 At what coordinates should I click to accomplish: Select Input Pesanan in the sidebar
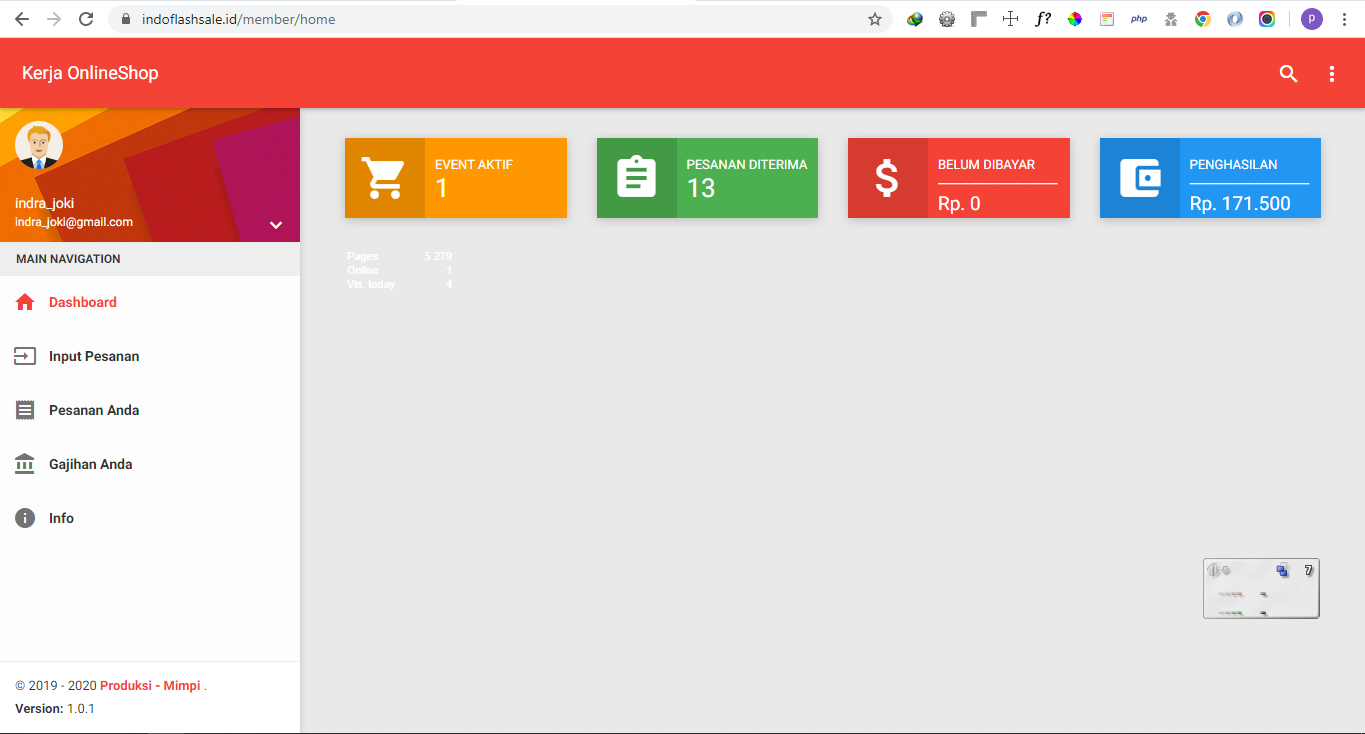pyautogui.click(x=94, y=356)
